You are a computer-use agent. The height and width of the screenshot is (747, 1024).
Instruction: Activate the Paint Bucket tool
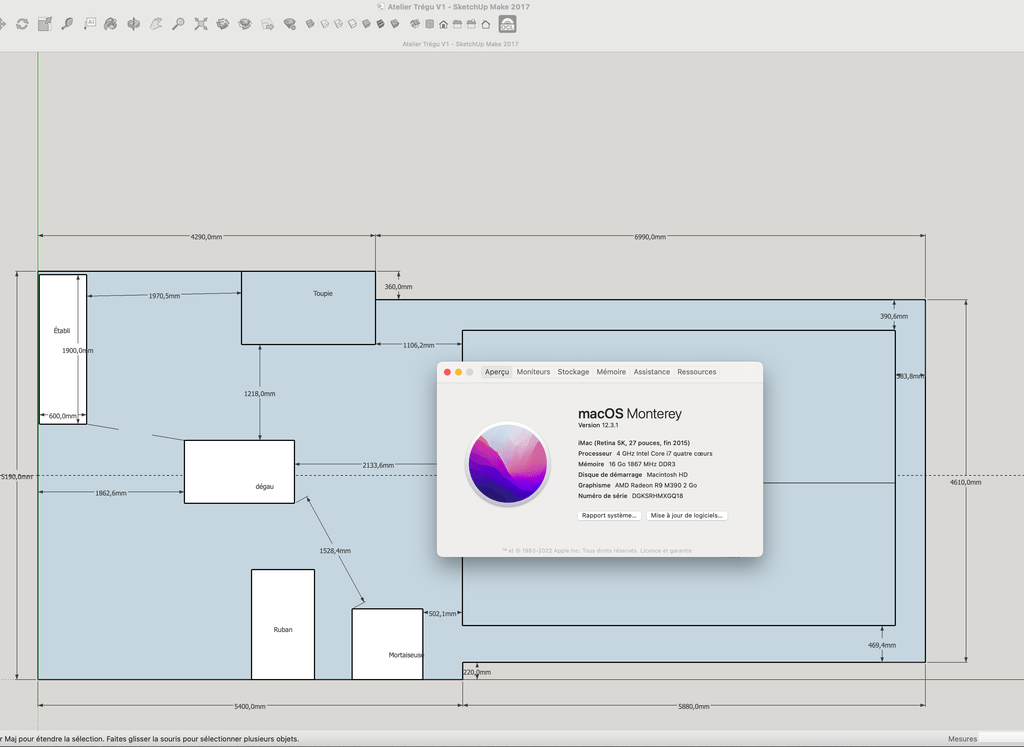pyautogui.click(x=110, y=24)
